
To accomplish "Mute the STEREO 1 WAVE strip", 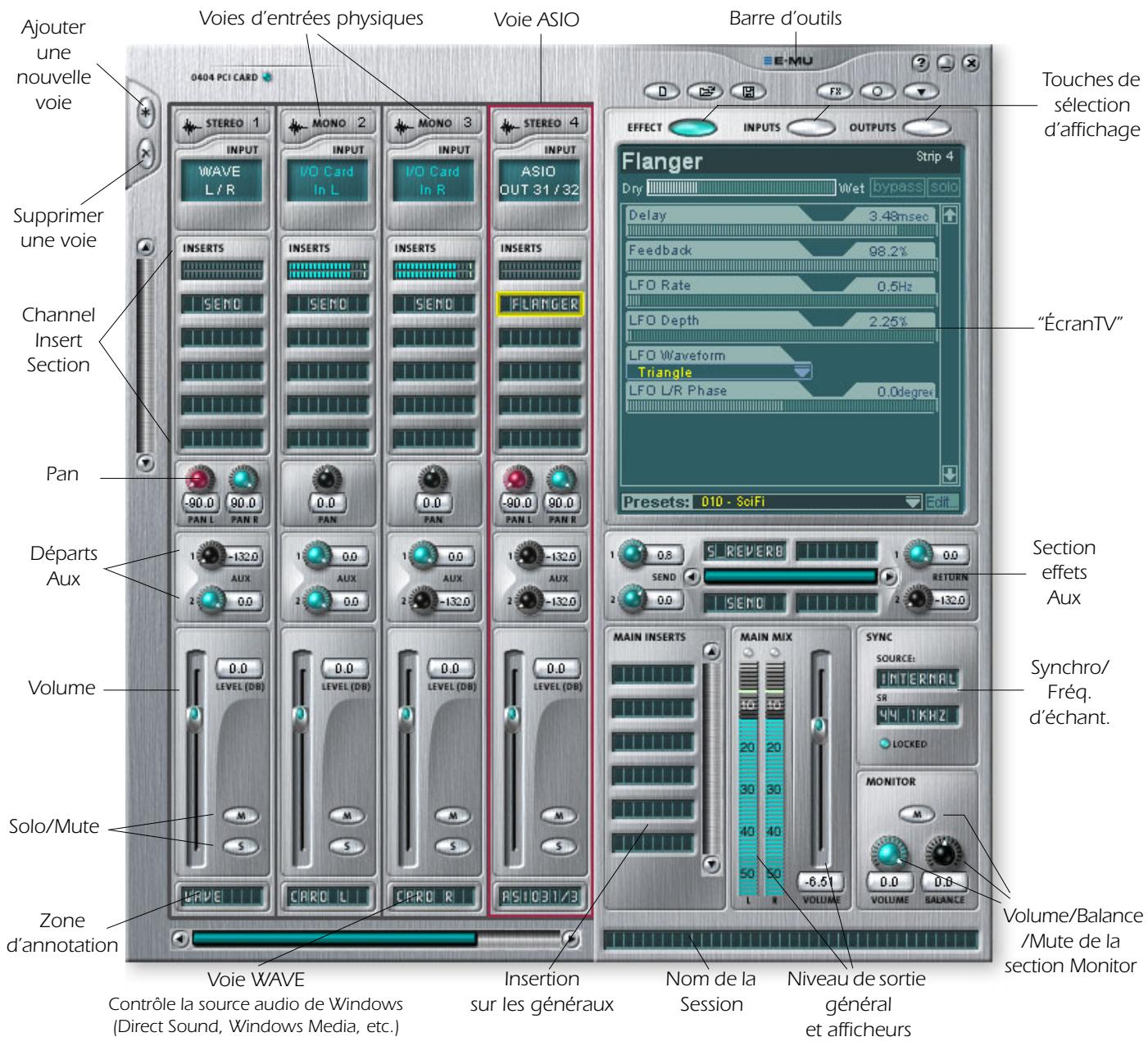I will (x=241, y=816).
